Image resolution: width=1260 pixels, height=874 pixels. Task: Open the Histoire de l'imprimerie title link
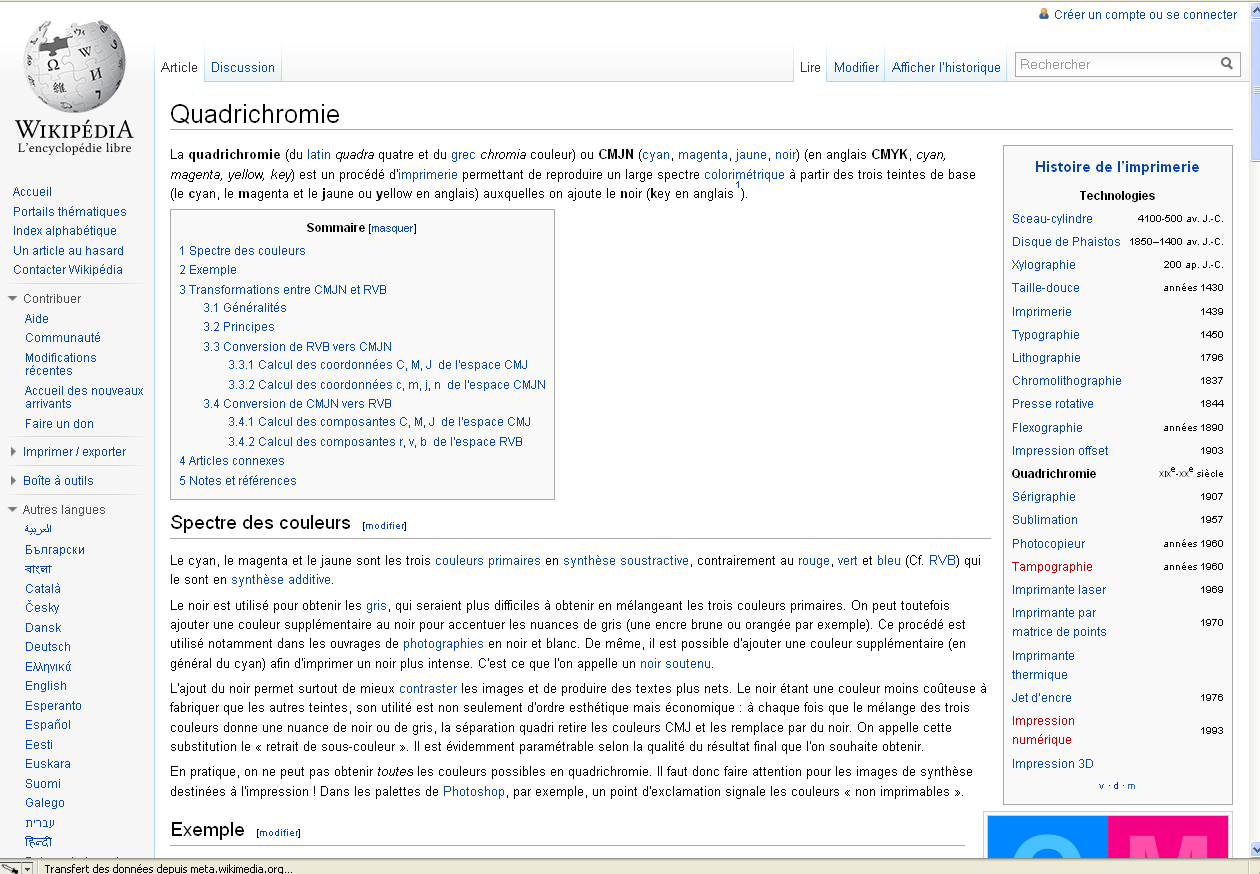(x=1117, y=167)
